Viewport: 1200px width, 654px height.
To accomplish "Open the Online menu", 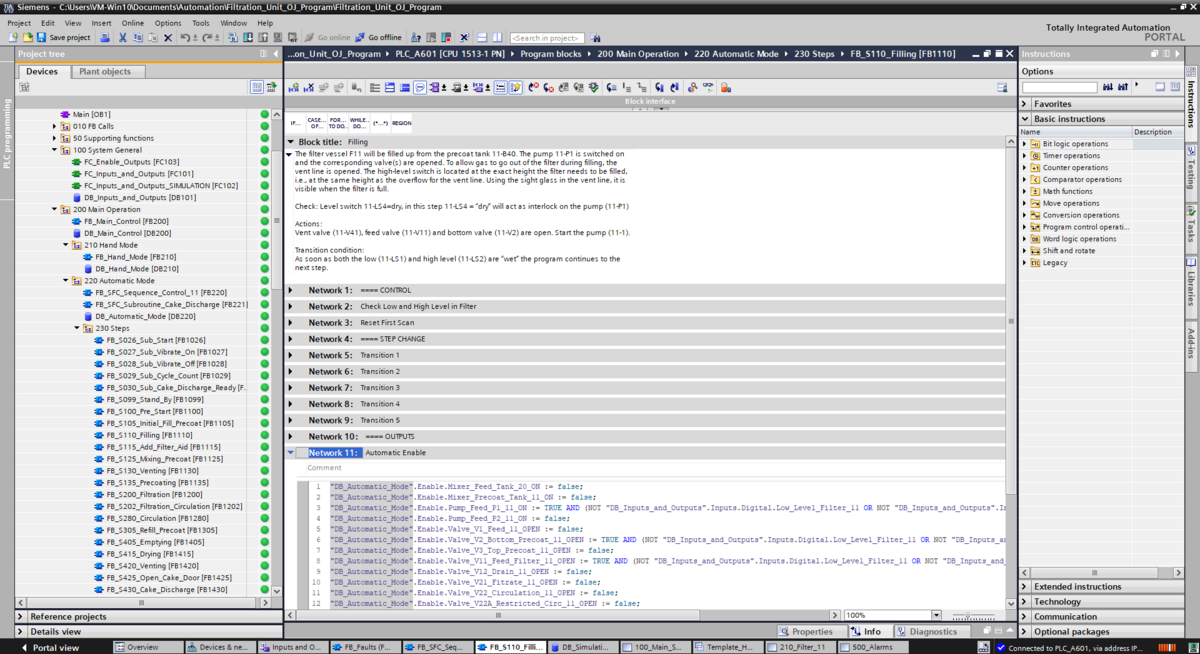I will [x=132, y=23].
